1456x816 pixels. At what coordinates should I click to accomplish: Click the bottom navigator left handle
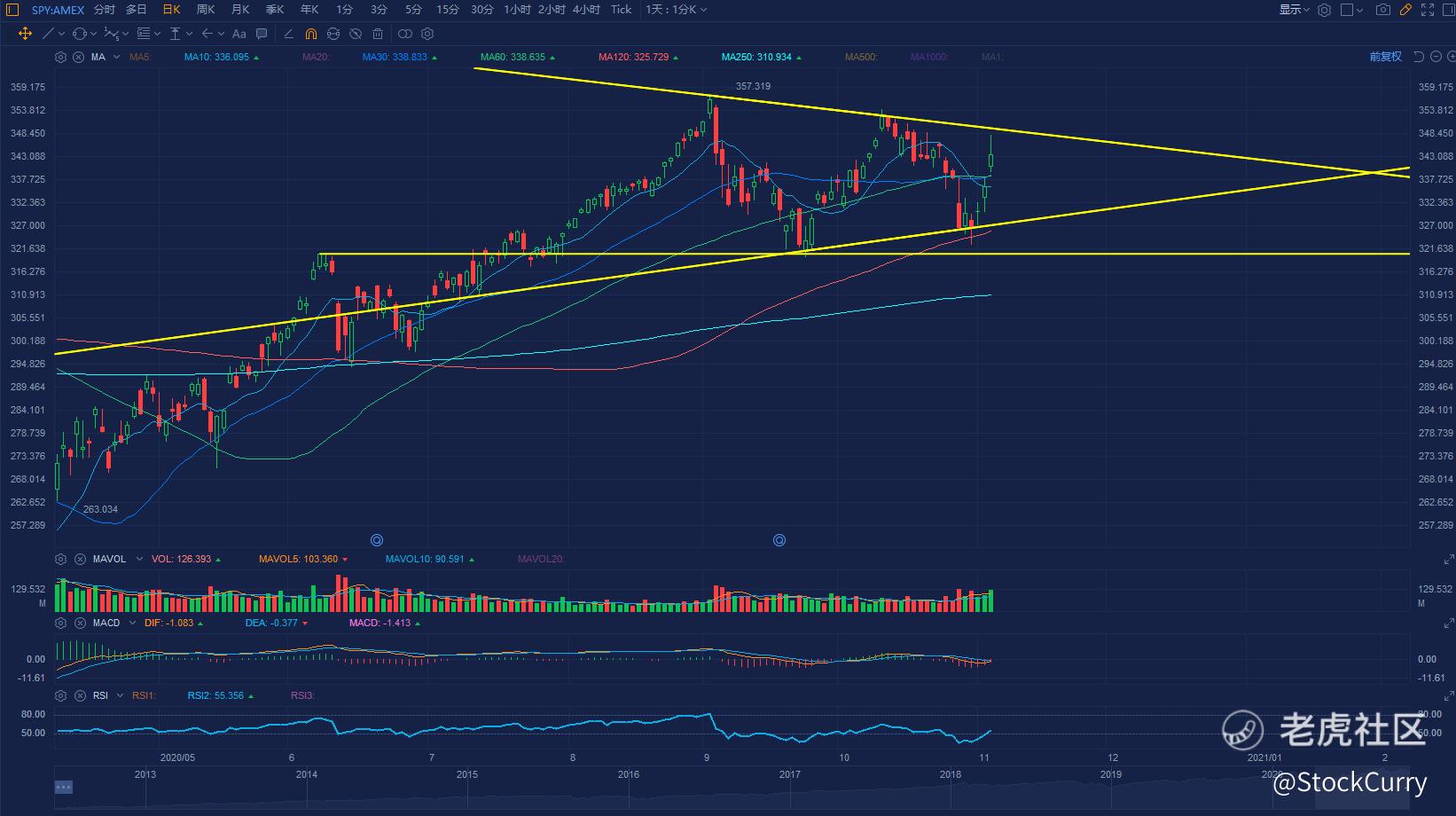pyautogui.click(x=63, y=787)
